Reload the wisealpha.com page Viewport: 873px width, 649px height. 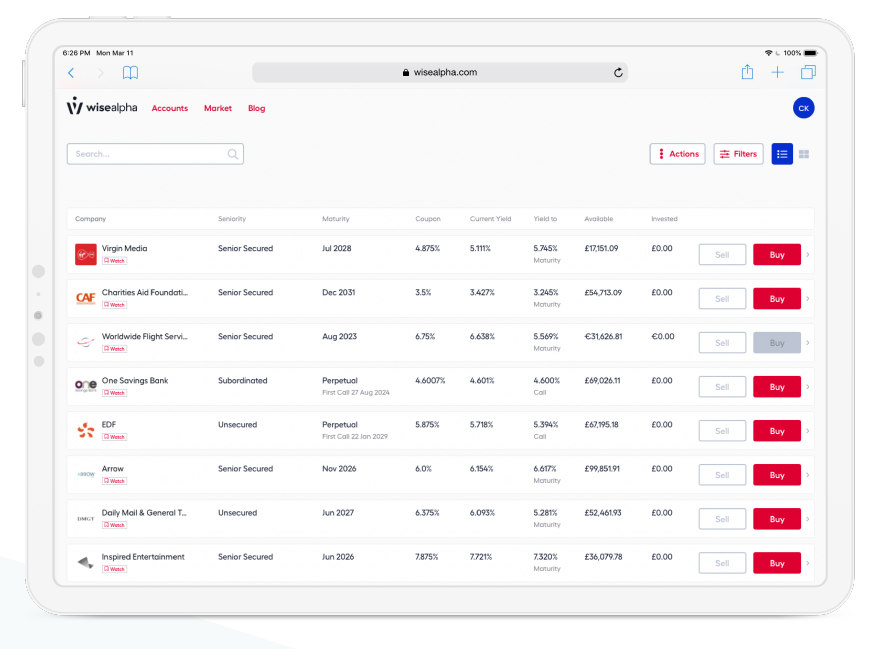(618, 73)
